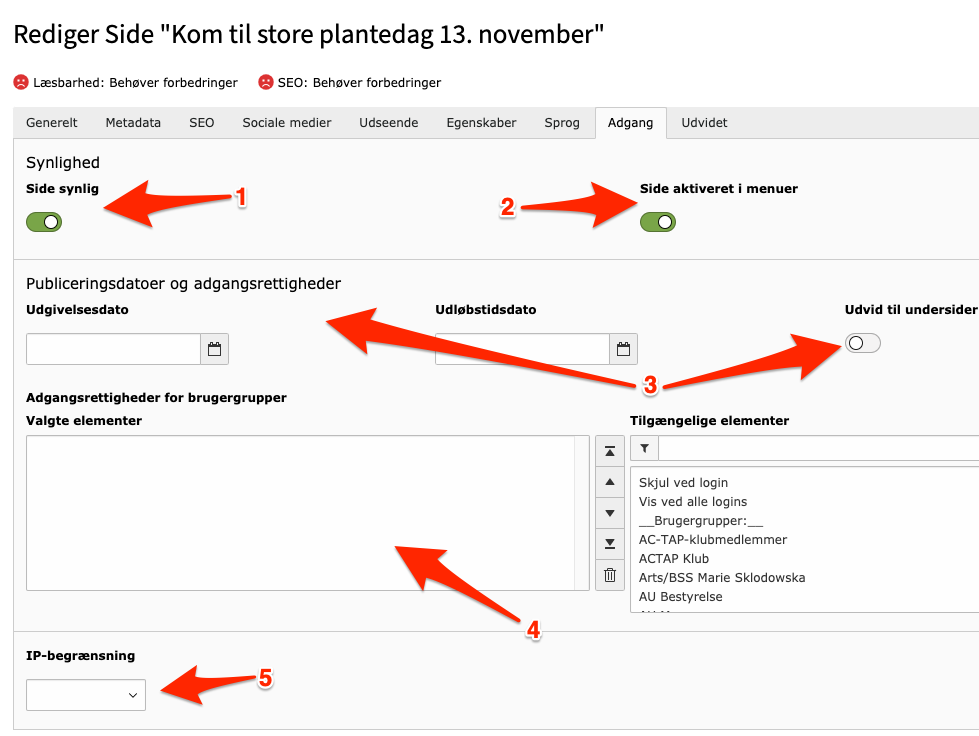The height and width of the screenshot is (736, 979).
Task: Move selected item down one step
Action: pos(610,513)
